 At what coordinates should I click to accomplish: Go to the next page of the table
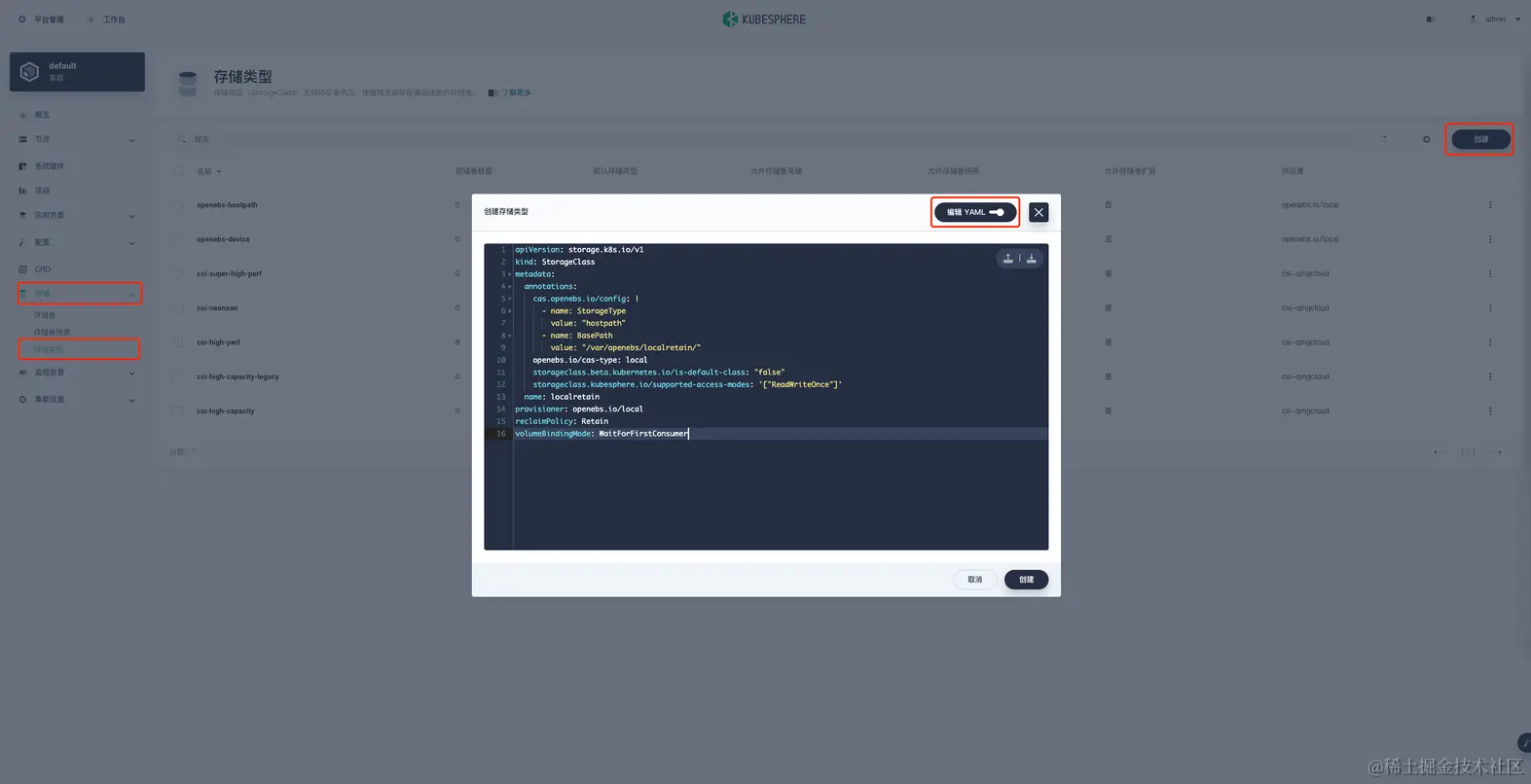(1499, 452)
